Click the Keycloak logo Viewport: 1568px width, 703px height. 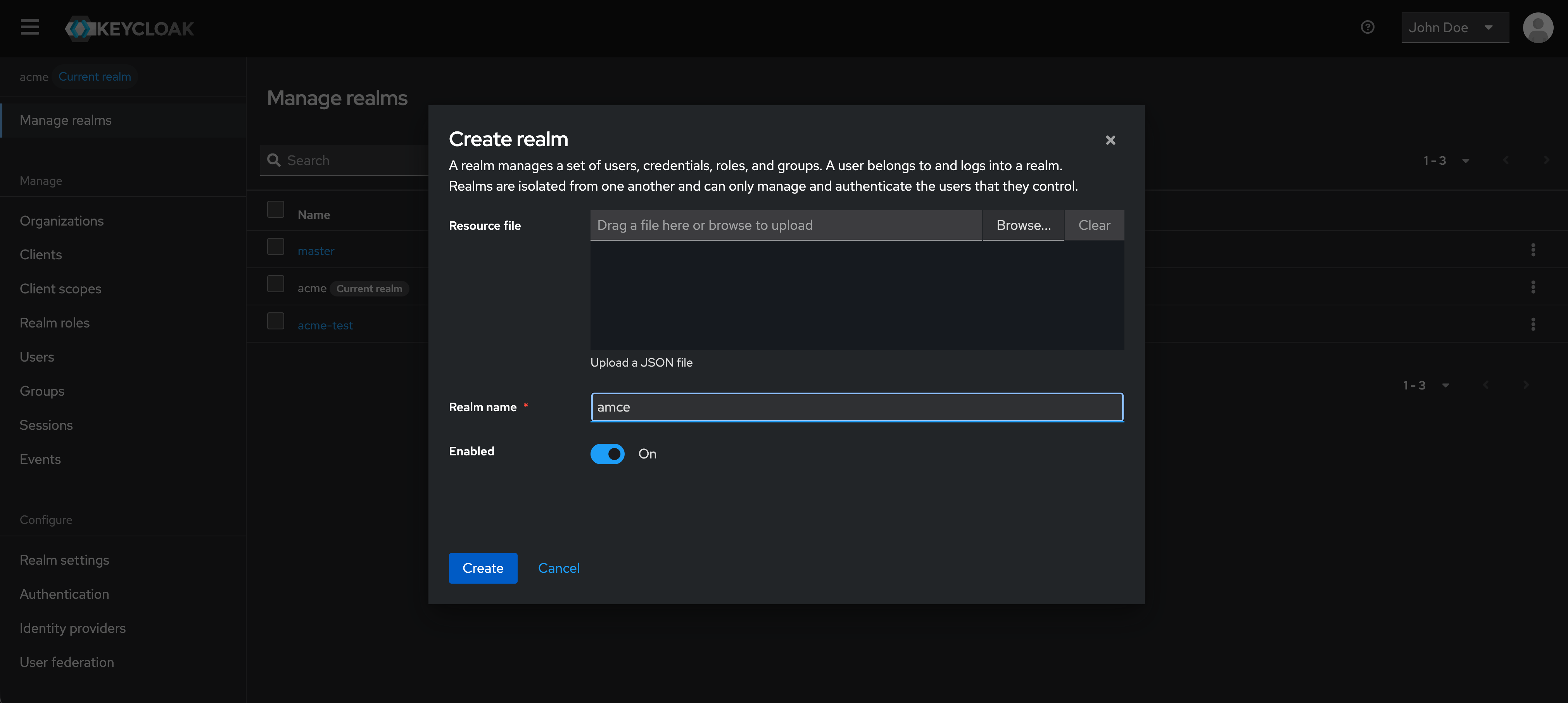coord(129,28)
